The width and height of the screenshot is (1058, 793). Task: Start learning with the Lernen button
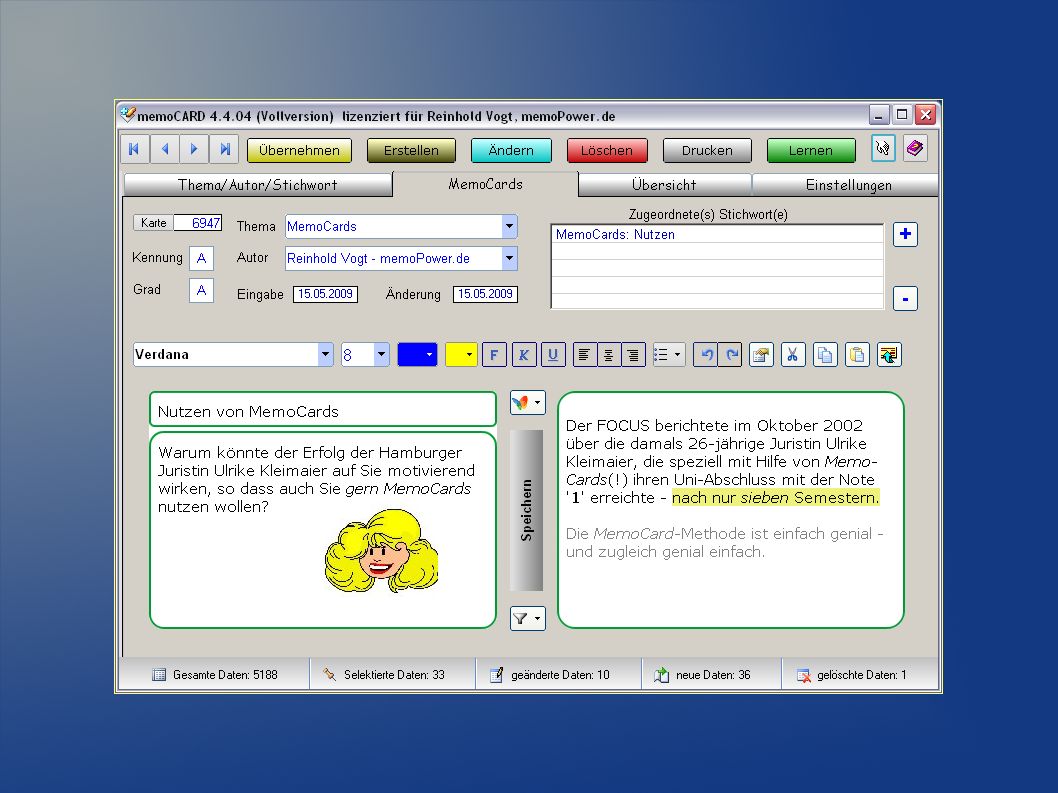click(x=811, y=151)
